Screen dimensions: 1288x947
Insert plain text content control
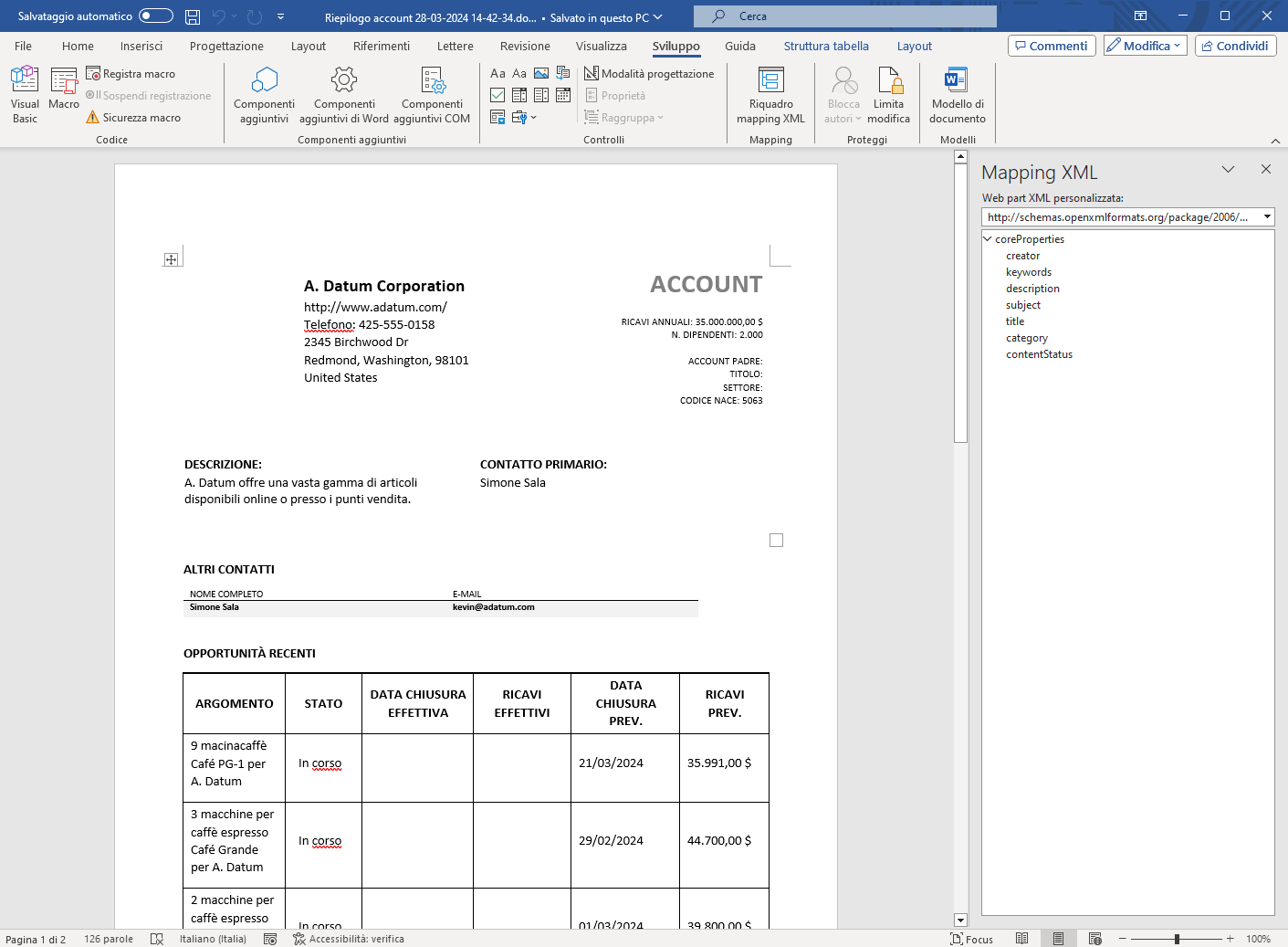[x=519, y=73]
